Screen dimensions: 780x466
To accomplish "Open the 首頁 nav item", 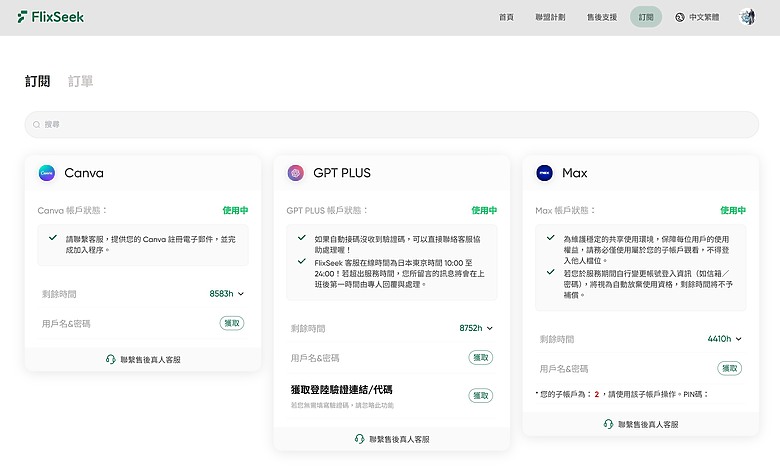I will (506, 17).
